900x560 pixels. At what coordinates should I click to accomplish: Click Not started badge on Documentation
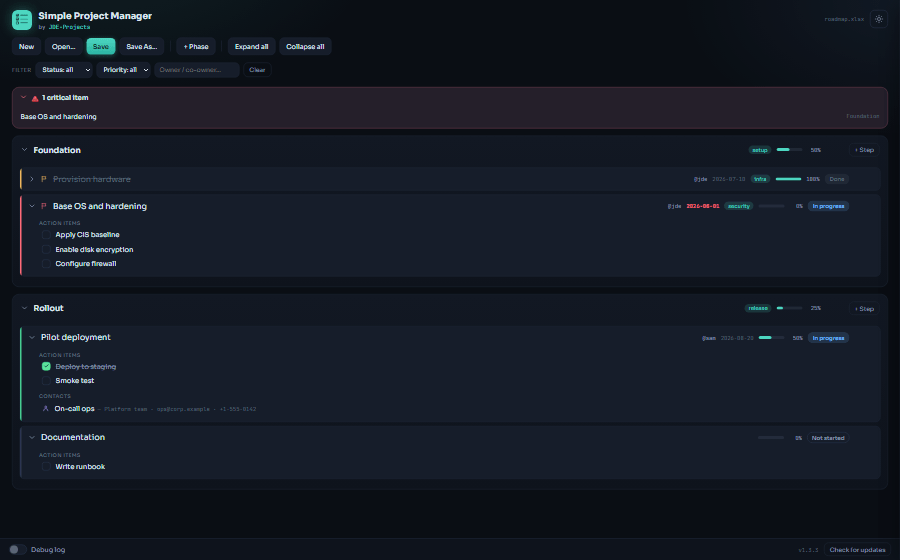point(828,438)
